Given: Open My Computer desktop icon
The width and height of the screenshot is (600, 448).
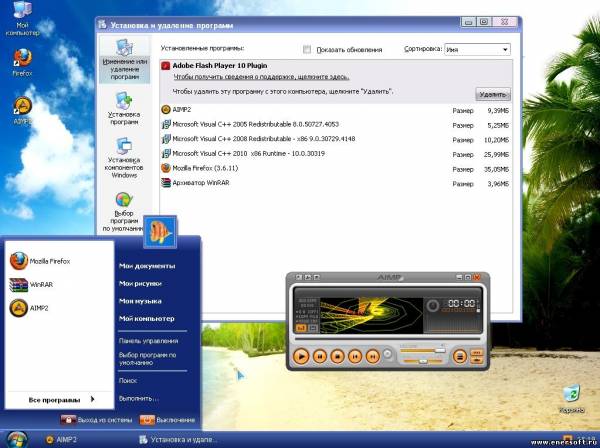Looking at the screenshot, I should click(x=22, y=18).
